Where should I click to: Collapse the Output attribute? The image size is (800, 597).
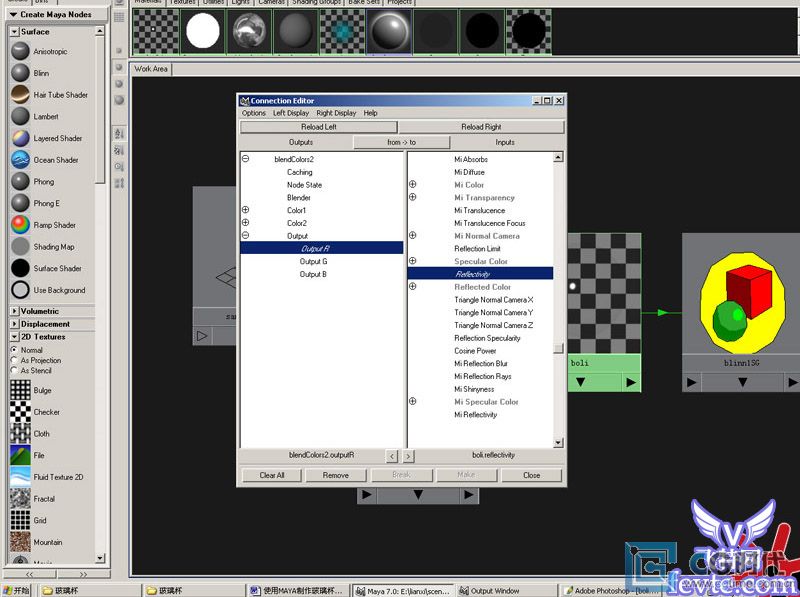click(x=245, y=235)
